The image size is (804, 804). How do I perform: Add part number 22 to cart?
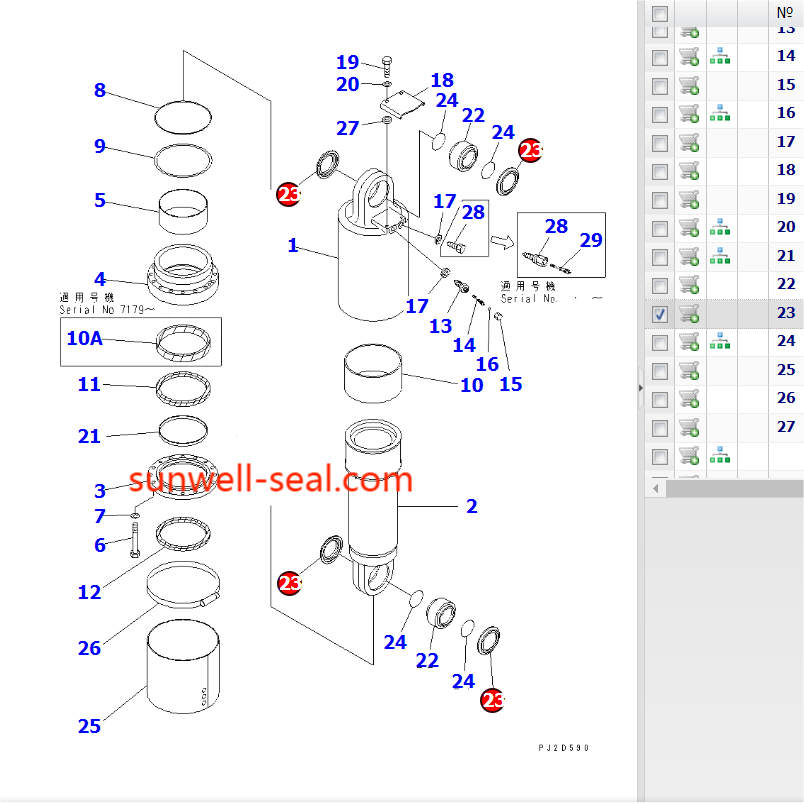[x=689, y=285]
